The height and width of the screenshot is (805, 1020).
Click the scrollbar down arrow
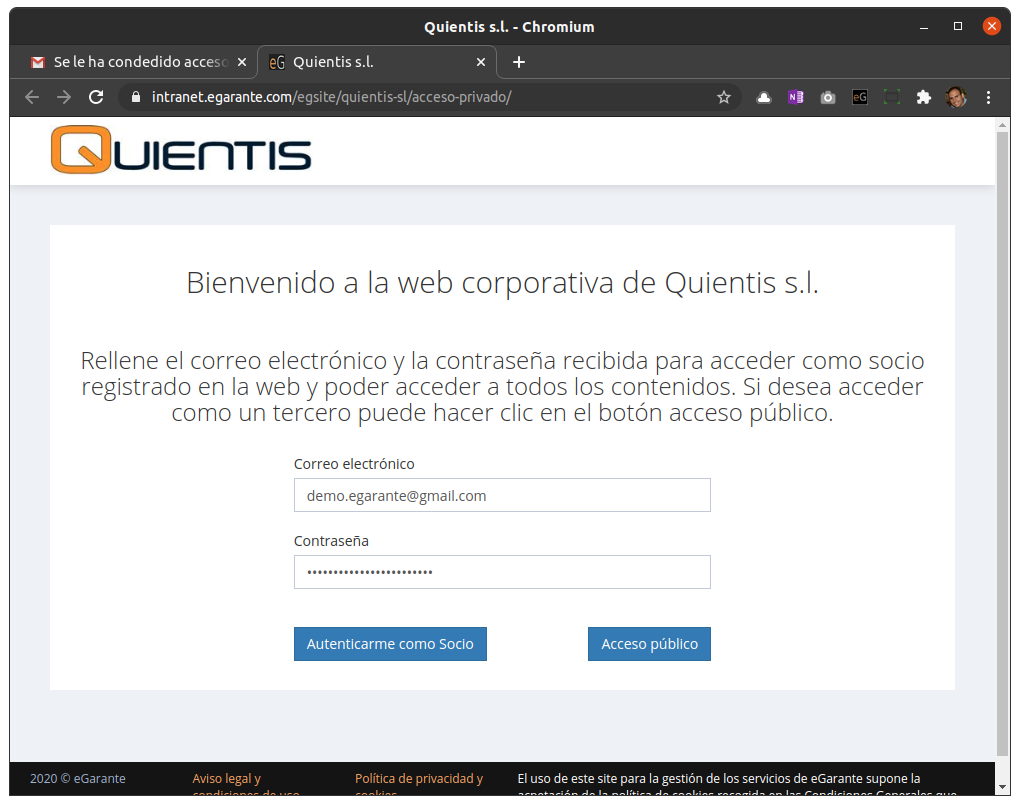[x=1002, y=787]
